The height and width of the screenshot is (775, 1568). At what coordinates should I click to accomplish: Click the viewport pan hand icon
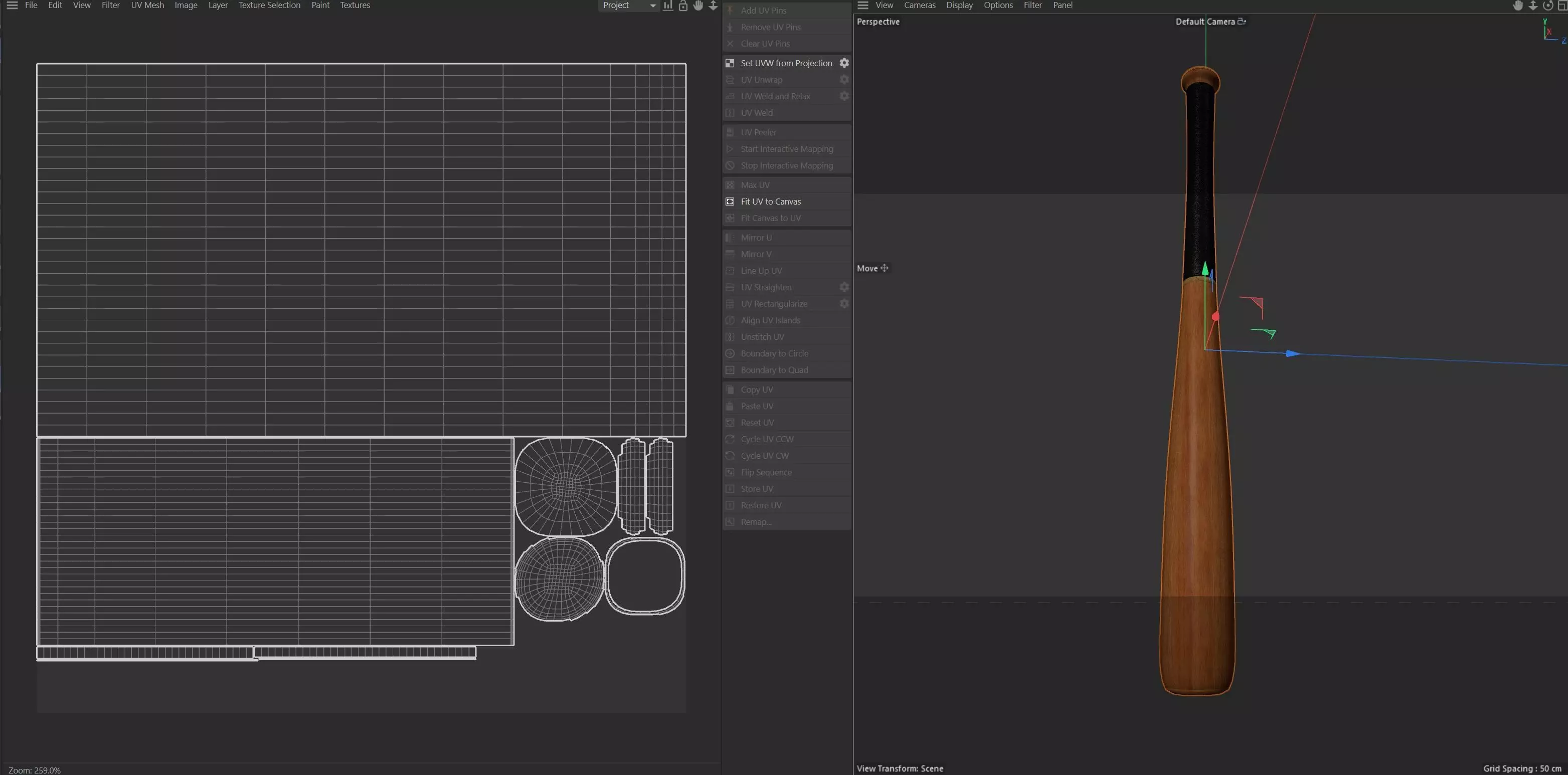pos(1517,6)
